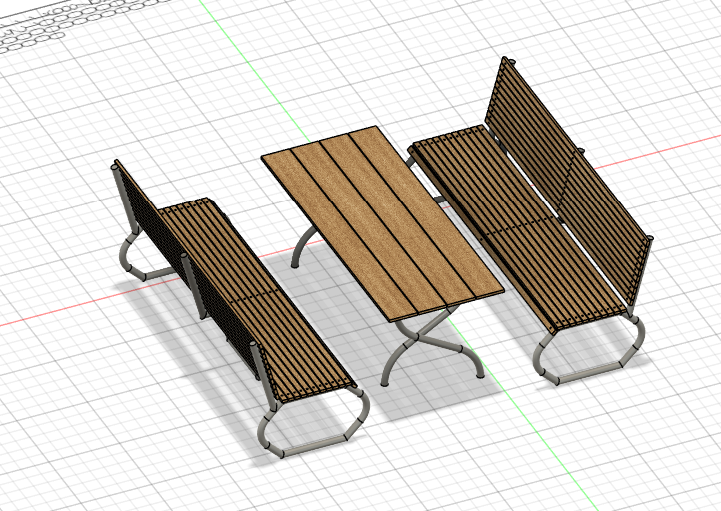Select the right bench's front metal leg loop
721x511 pixels.
click(589, 350)
